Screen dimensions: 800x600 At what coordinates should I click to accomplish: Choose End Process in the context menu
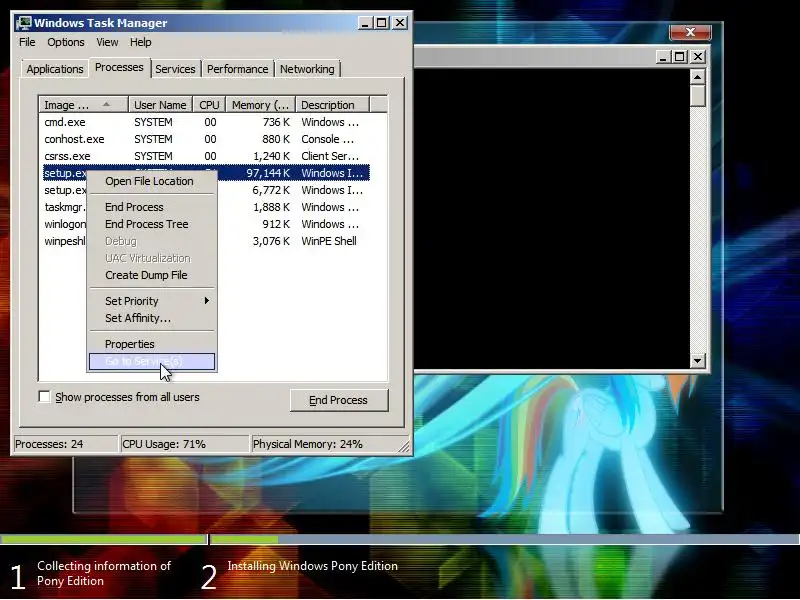134,207
